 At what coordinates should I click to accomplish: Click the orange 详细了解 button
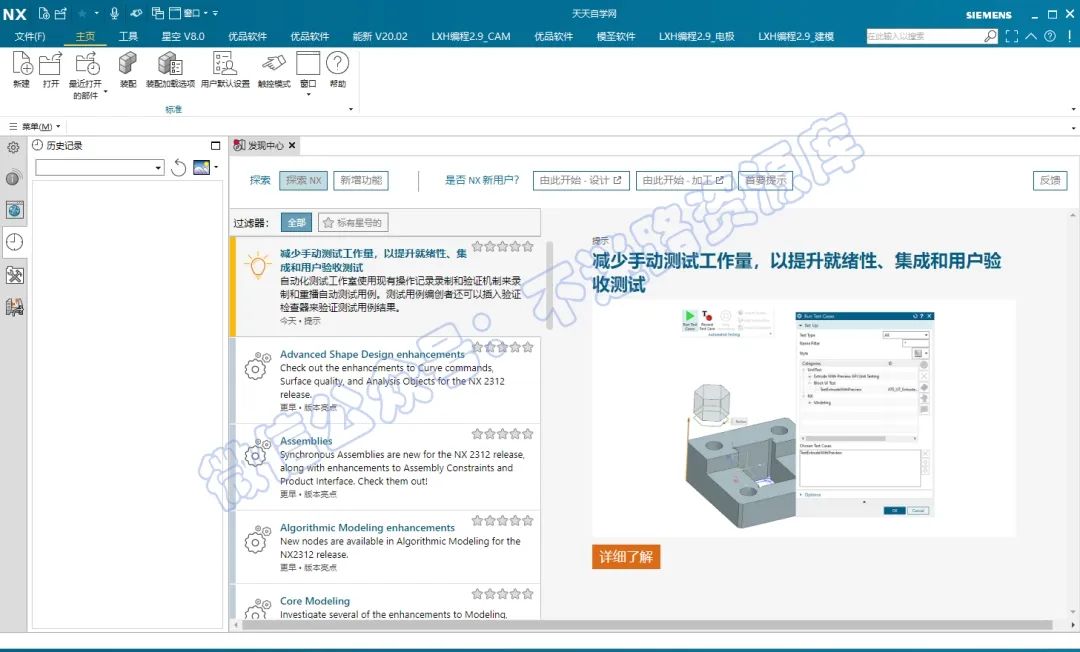pyautogui.click(x=626, y=556)
